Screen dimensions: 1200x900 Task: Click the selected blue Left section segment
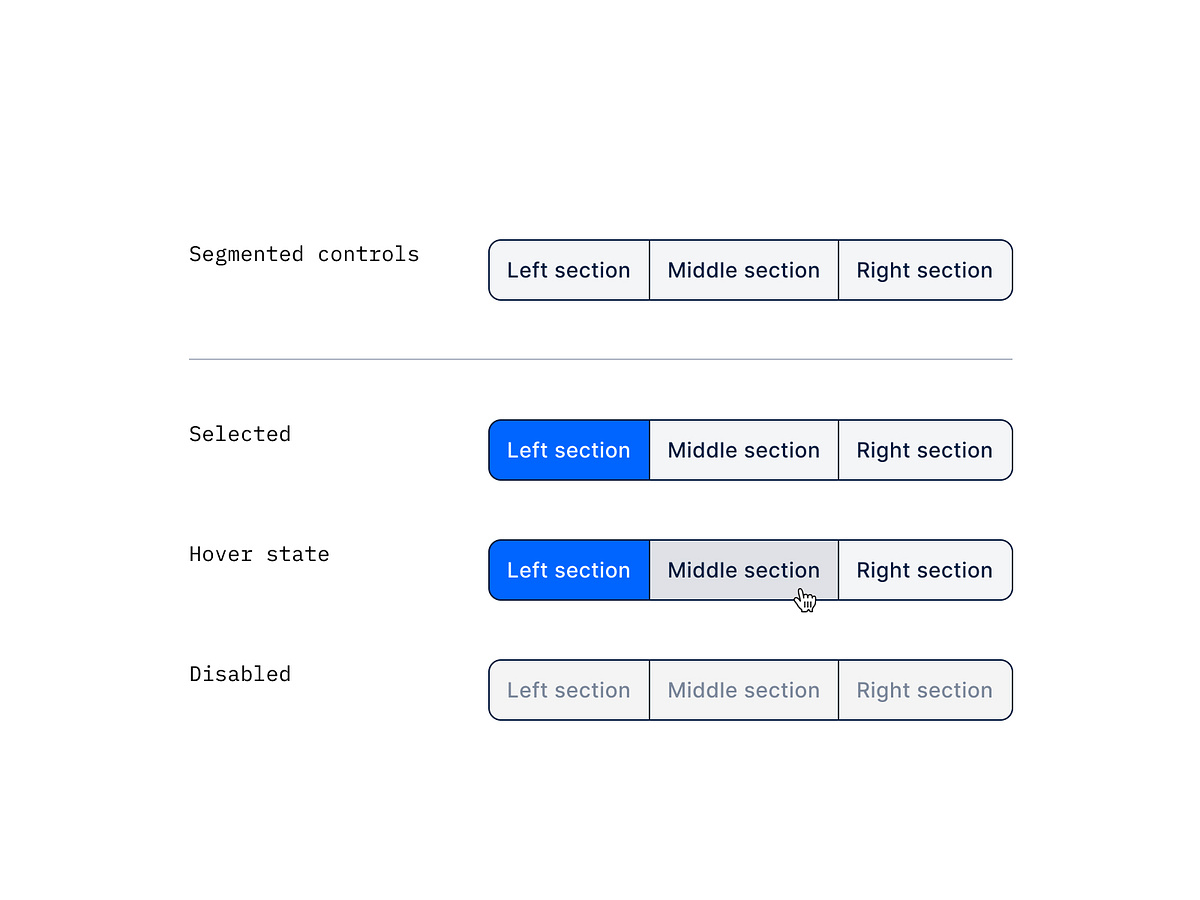[568, 450]
